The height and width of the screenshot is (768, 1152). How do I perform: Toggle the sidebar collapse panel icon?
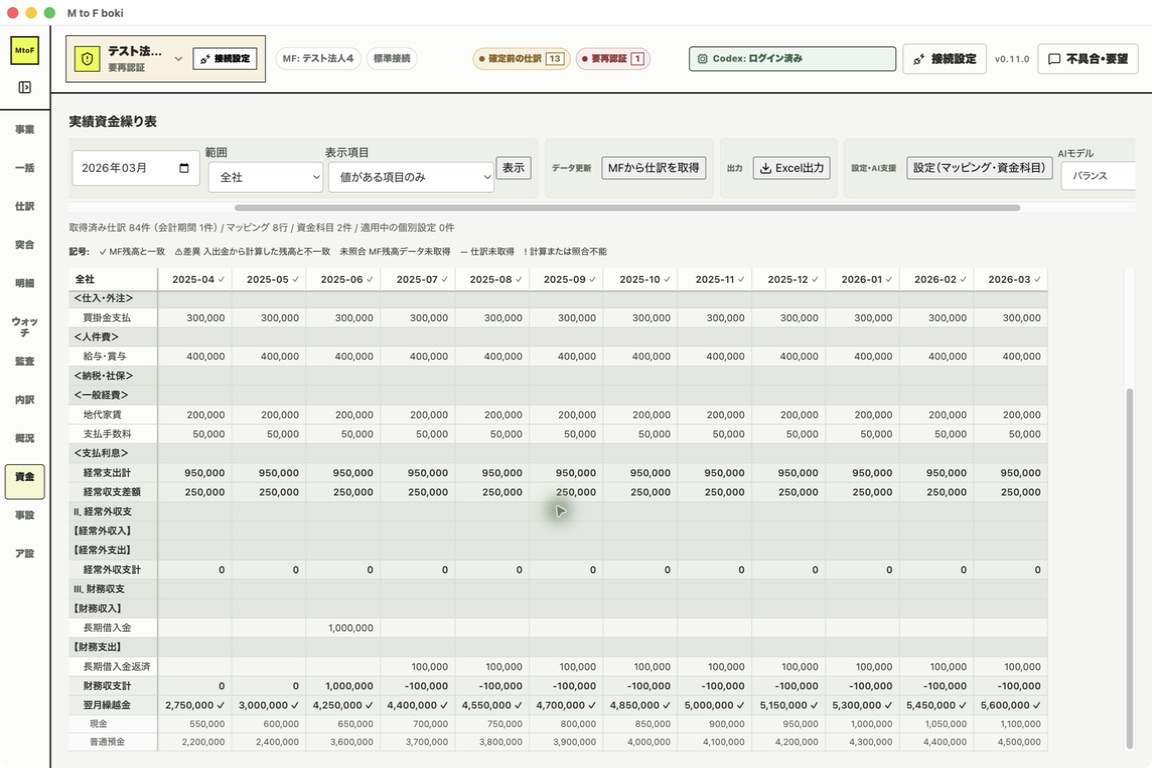pyautogui.click(x=24, y=87)
